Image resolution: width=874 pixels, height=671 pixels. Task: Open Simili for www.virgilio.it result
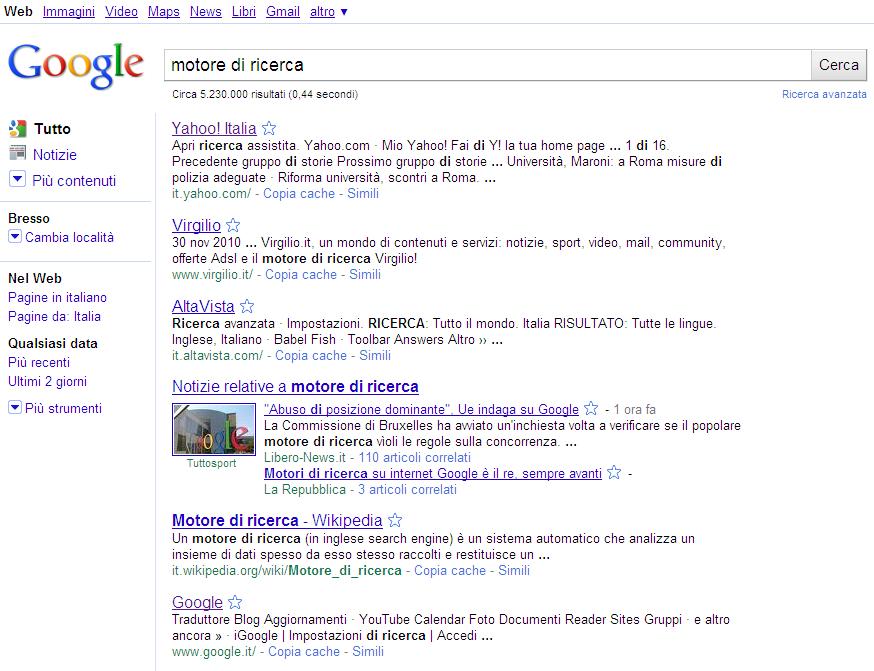click(365, 274)
